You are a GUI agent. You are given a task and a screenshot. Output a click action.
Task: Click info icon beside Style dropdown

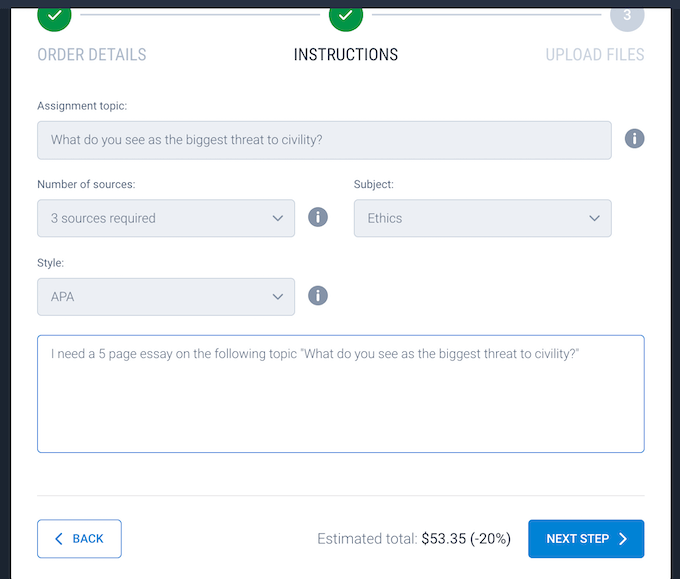coord(318,295)
